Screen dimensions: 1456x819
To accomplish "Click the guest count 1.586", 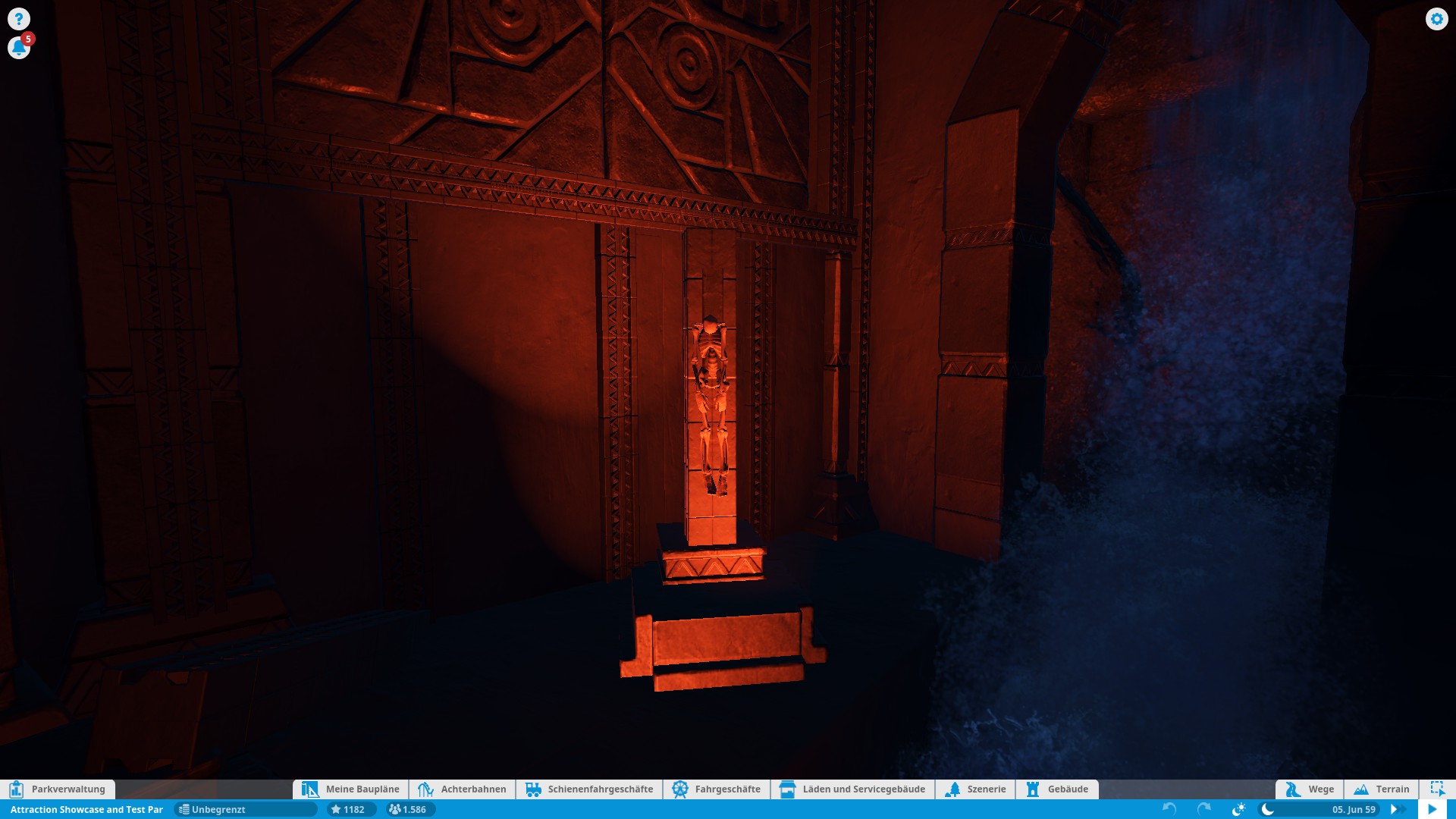I will click(x=409, y=809).
